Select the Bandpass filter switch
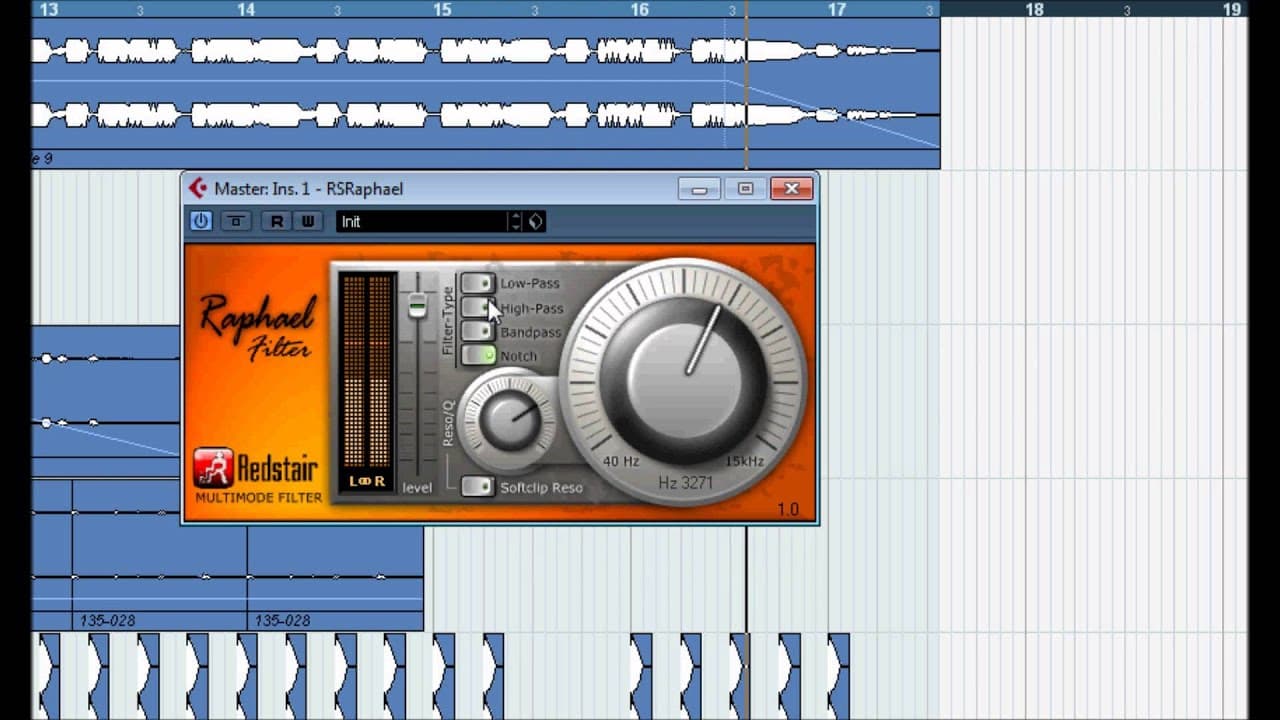1280x720 pixels. point(478,331)
